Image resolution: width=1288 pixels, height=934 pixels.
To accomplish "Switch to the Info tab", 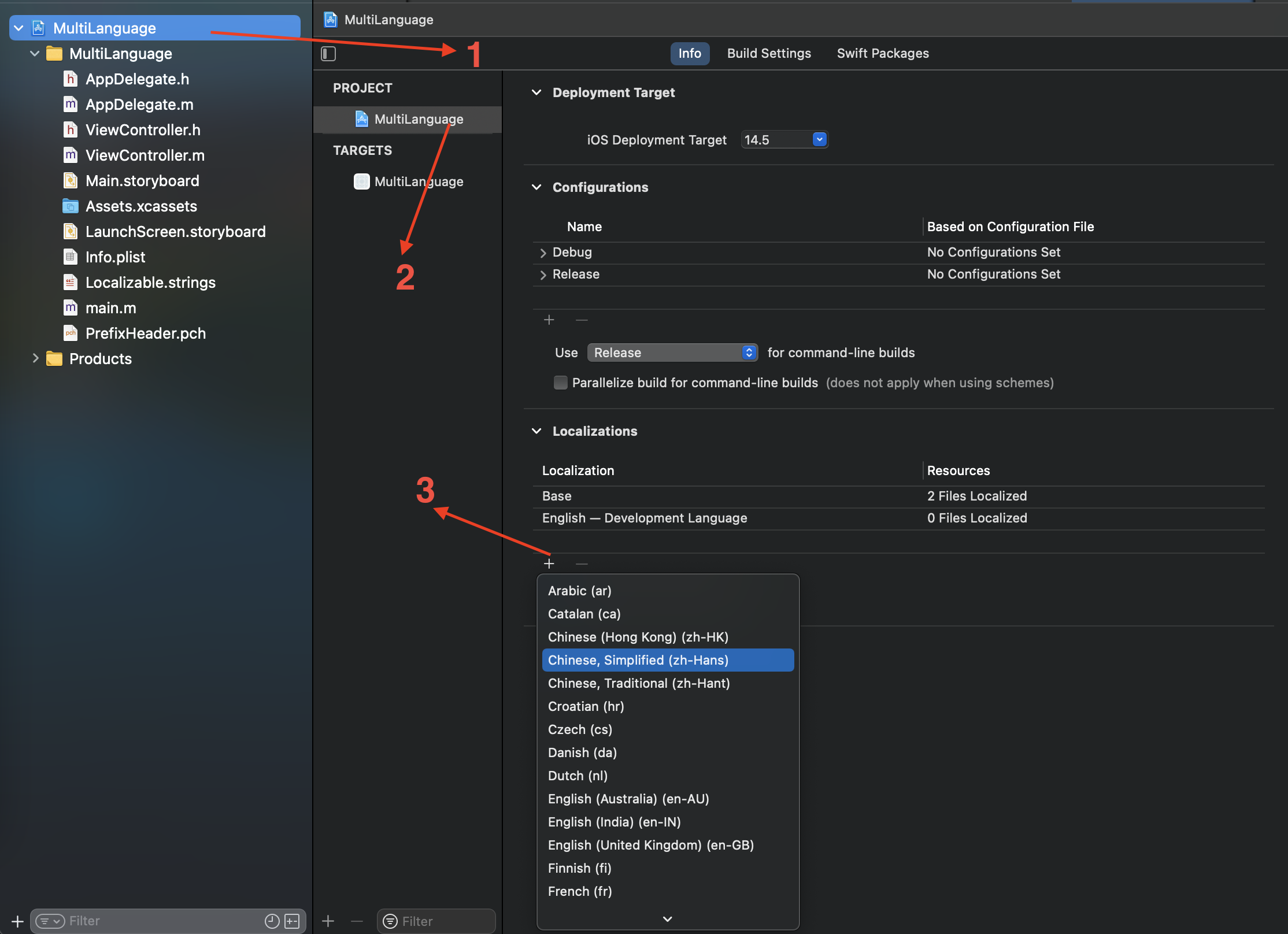I will click(690, 54).
